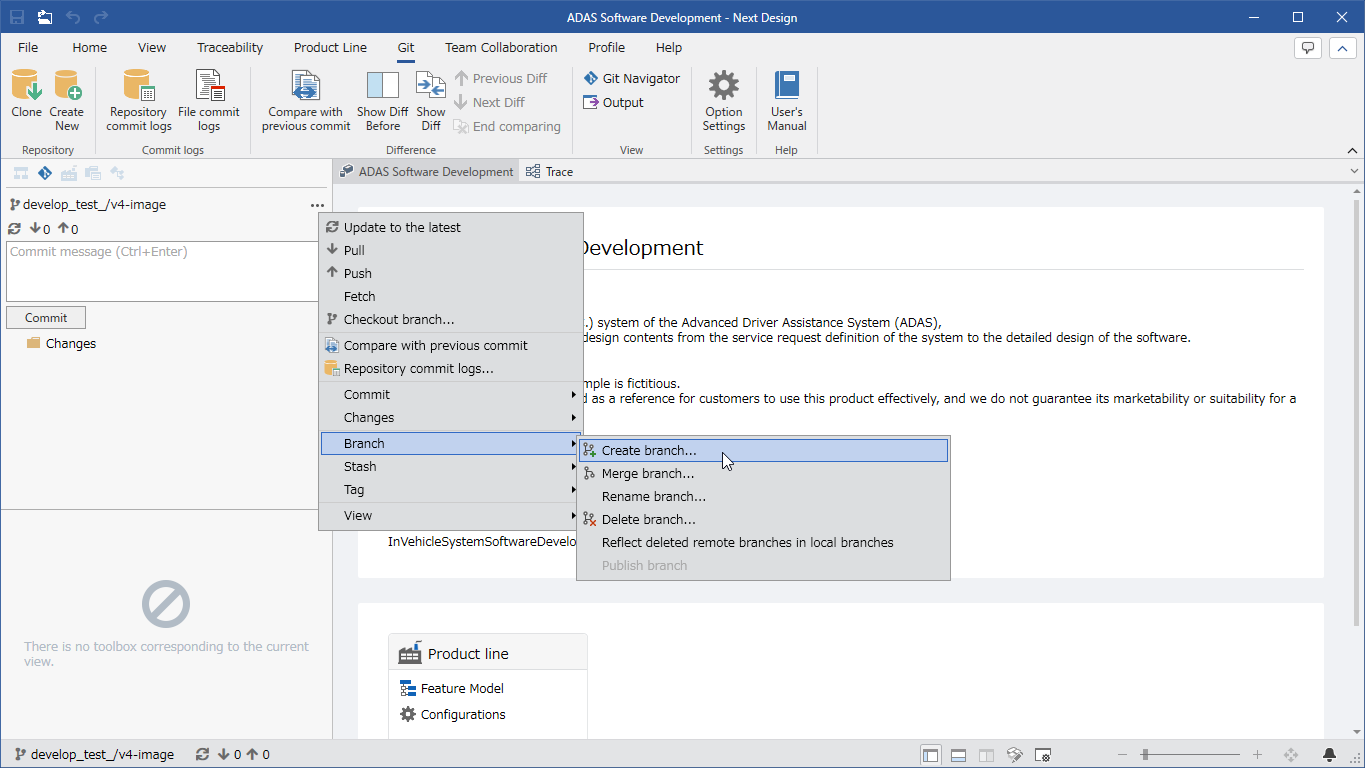Select Rename branch...
Screen dimensions: 1365x768
click(763, 496)
